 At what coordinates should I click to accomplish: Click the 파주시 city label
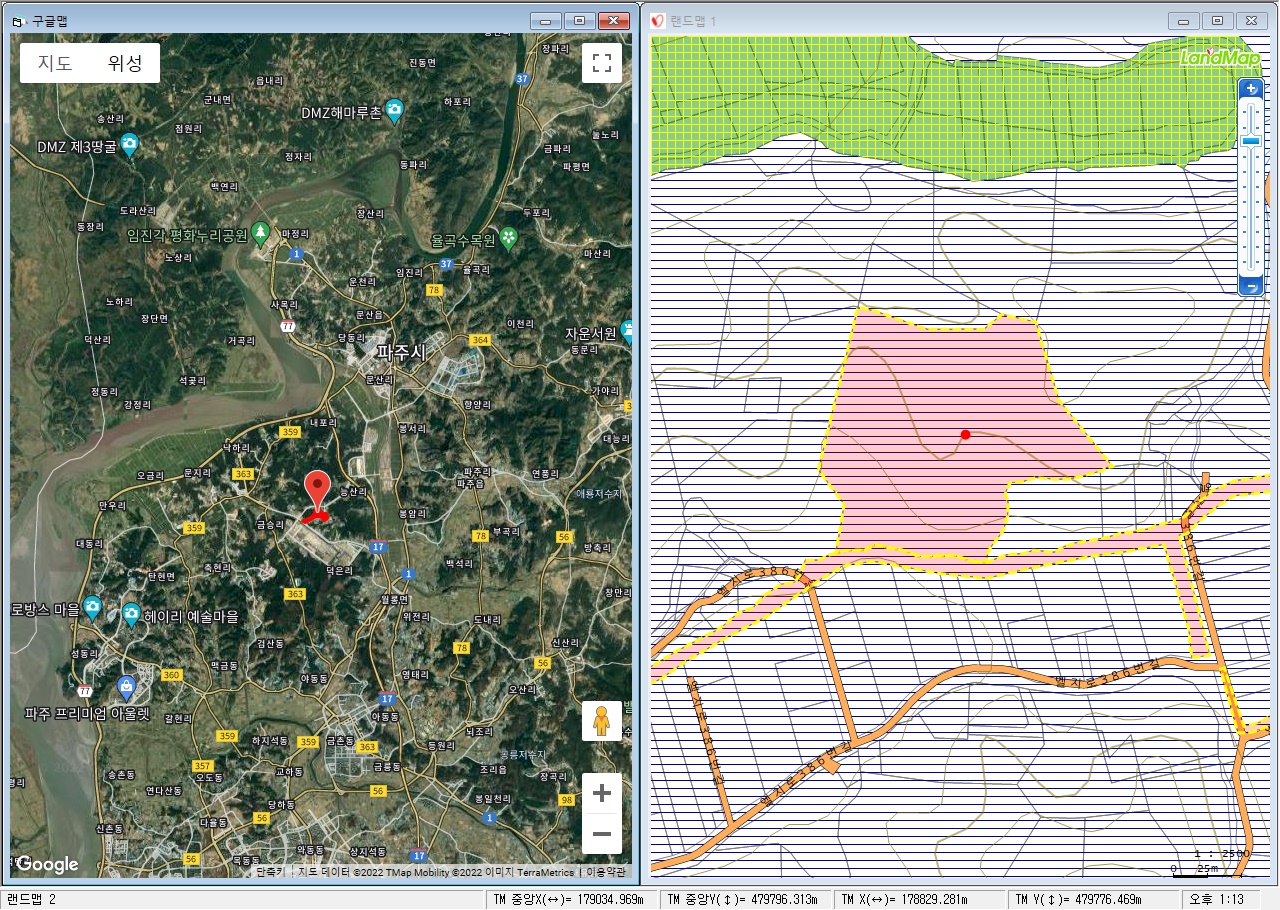coord(401,352)
